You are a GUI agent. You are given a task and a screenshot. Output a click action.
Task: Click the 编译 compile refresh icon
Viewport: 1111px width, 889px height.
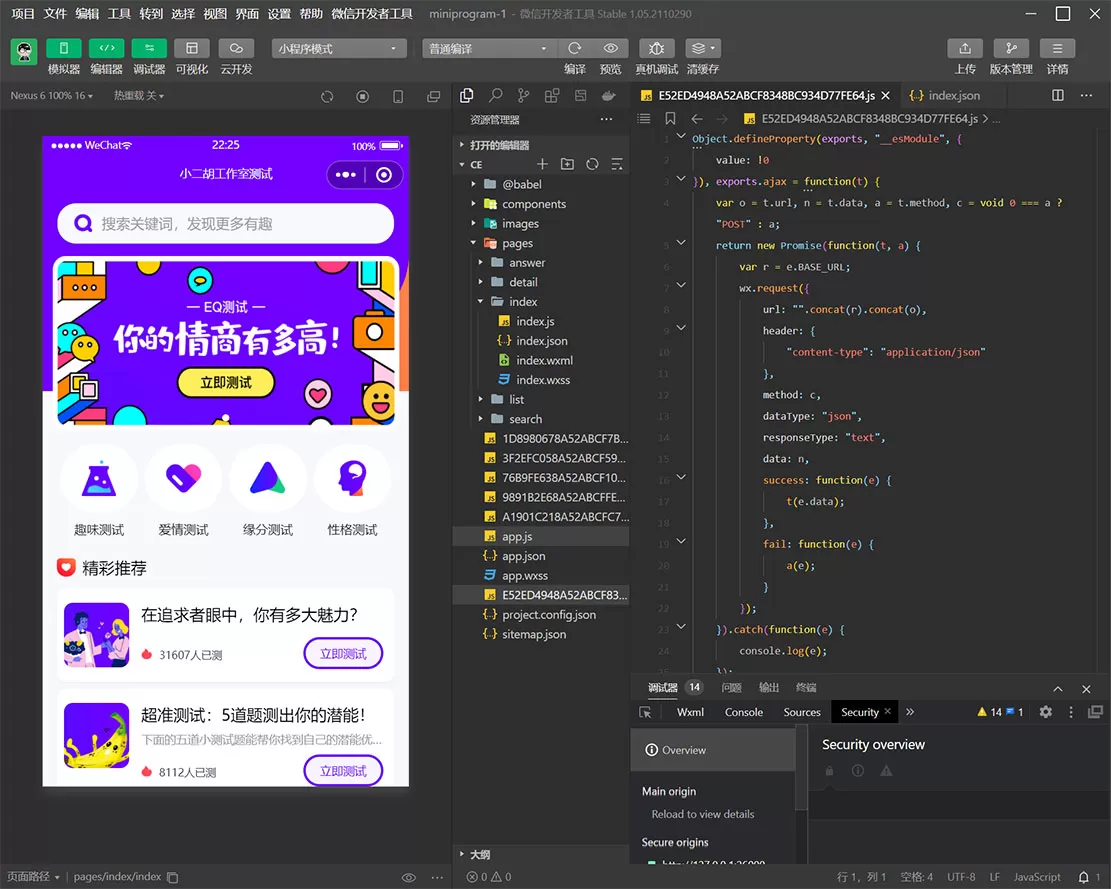coord(574,48)
